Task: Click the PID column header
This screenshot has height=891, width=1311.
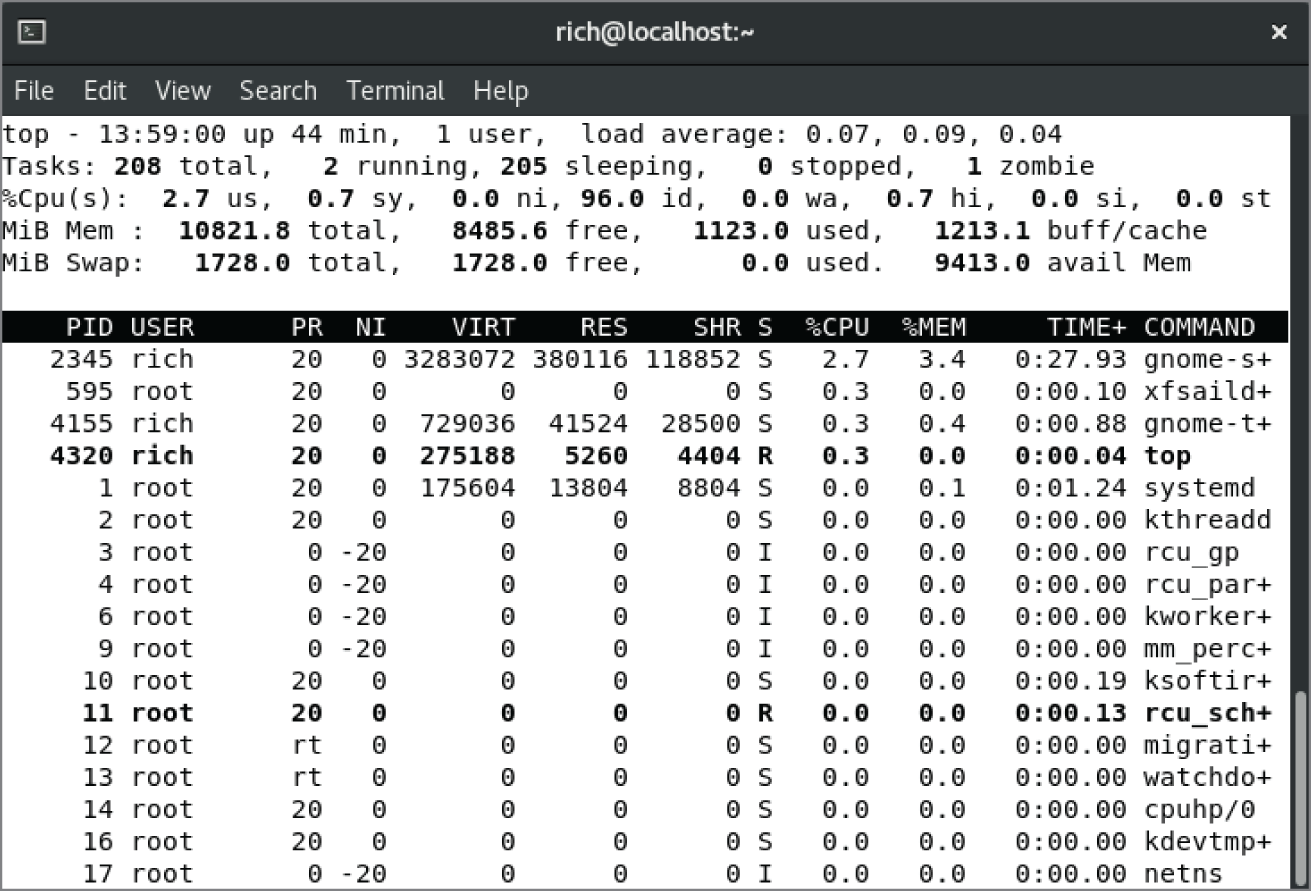Action: 89,327
